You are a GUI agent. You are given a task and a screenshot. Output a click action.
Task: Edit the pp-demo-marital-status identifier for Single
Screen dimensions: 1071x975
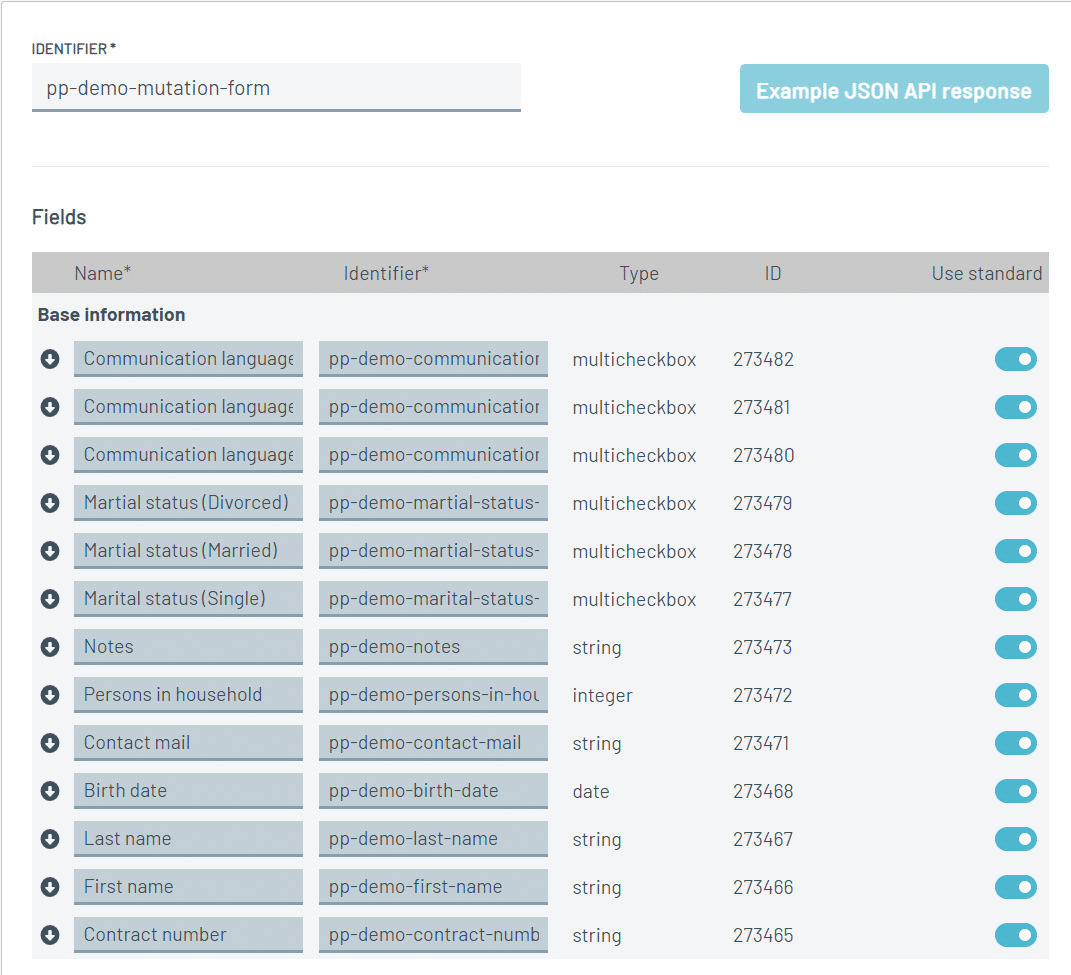(433, 599)
